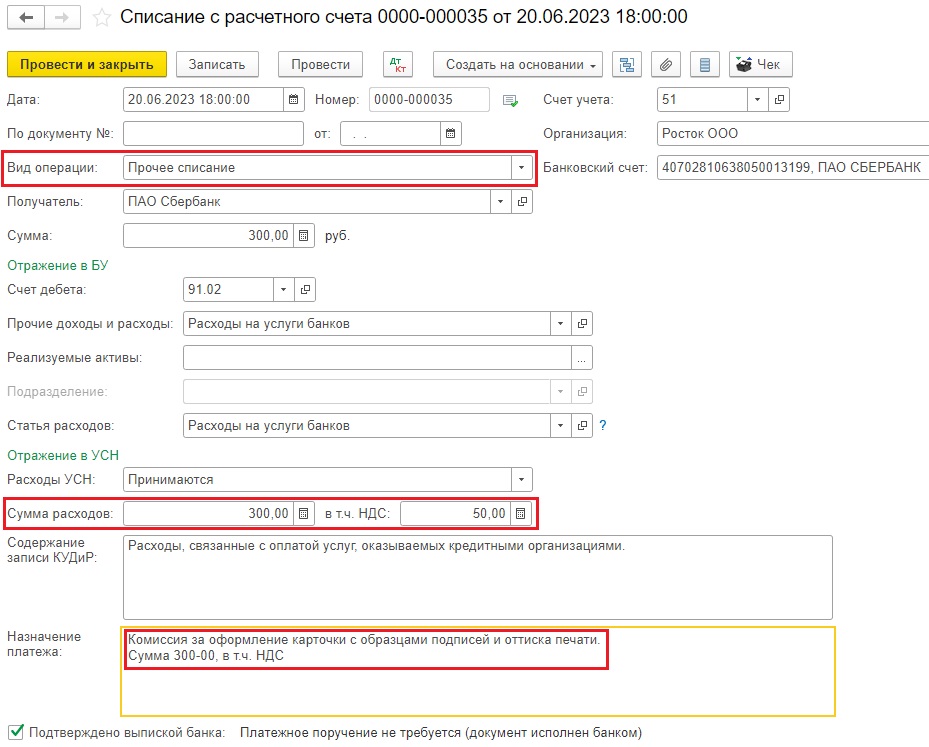
Task: Open calendar picker for the 'от' date field
Action: click(451, 133)
